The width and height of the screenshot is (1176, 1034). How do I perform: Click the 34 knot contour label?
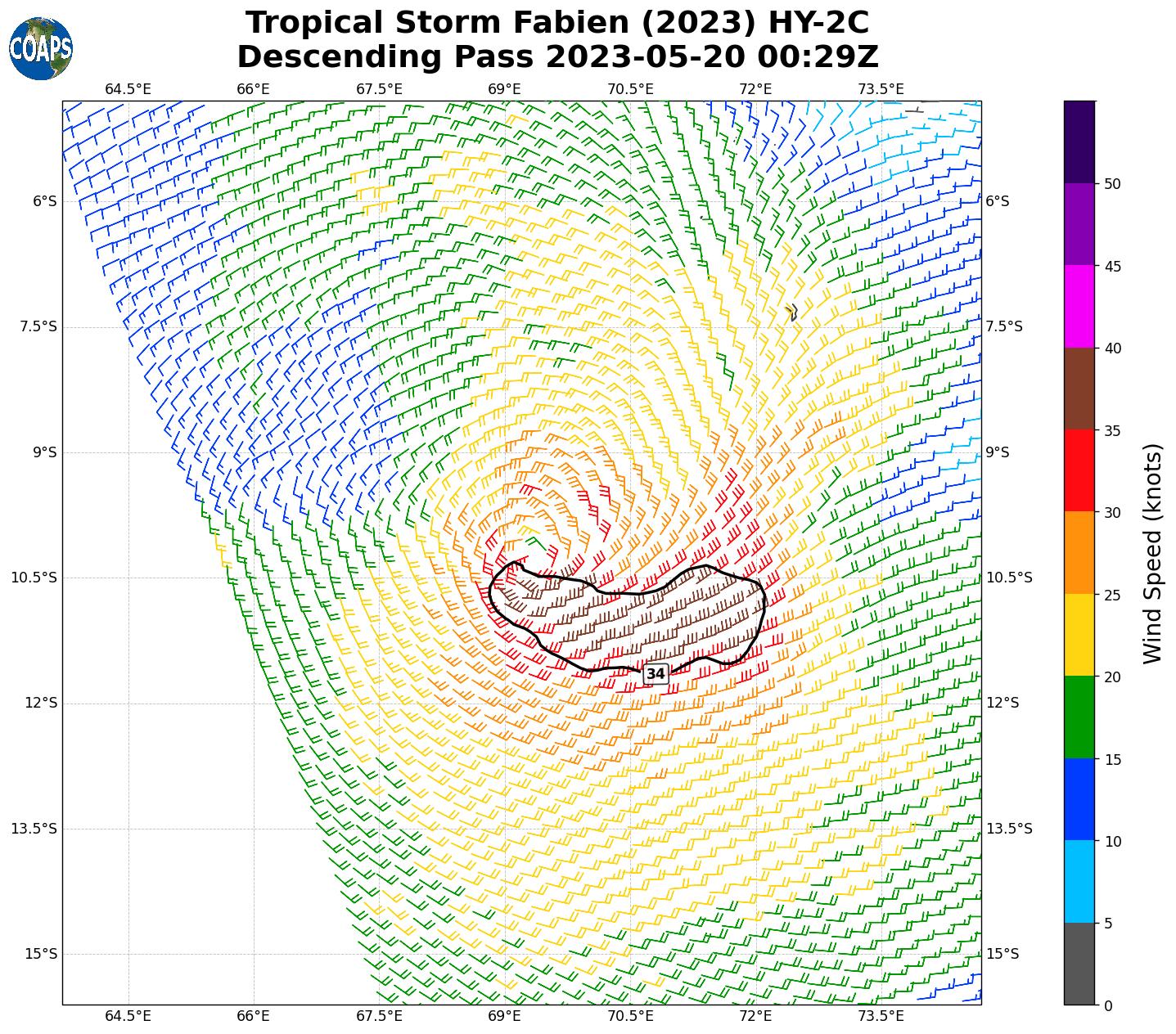pos(656,673)
